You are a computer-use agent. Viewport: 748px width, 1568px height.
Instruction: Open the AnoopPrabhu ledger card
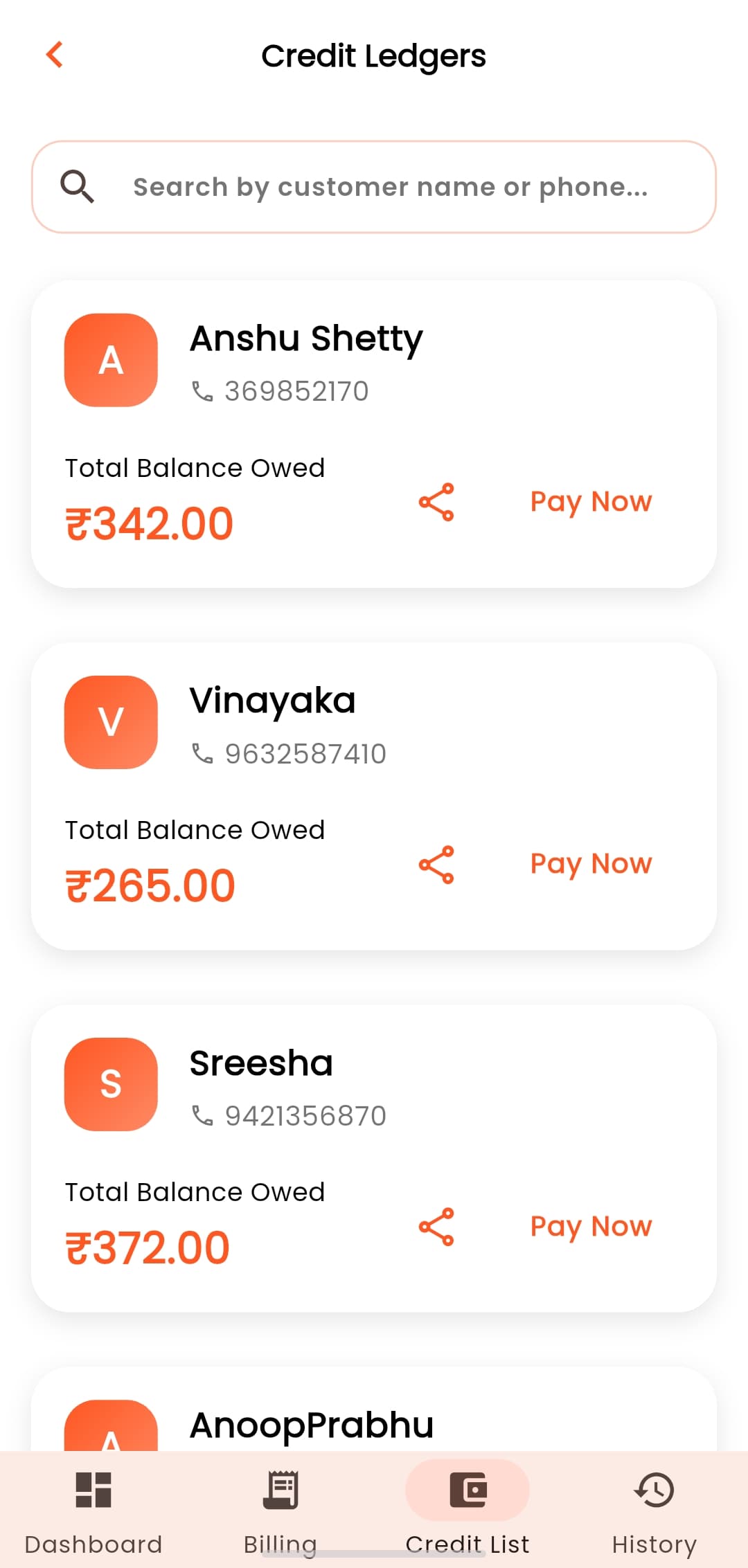374,1409
